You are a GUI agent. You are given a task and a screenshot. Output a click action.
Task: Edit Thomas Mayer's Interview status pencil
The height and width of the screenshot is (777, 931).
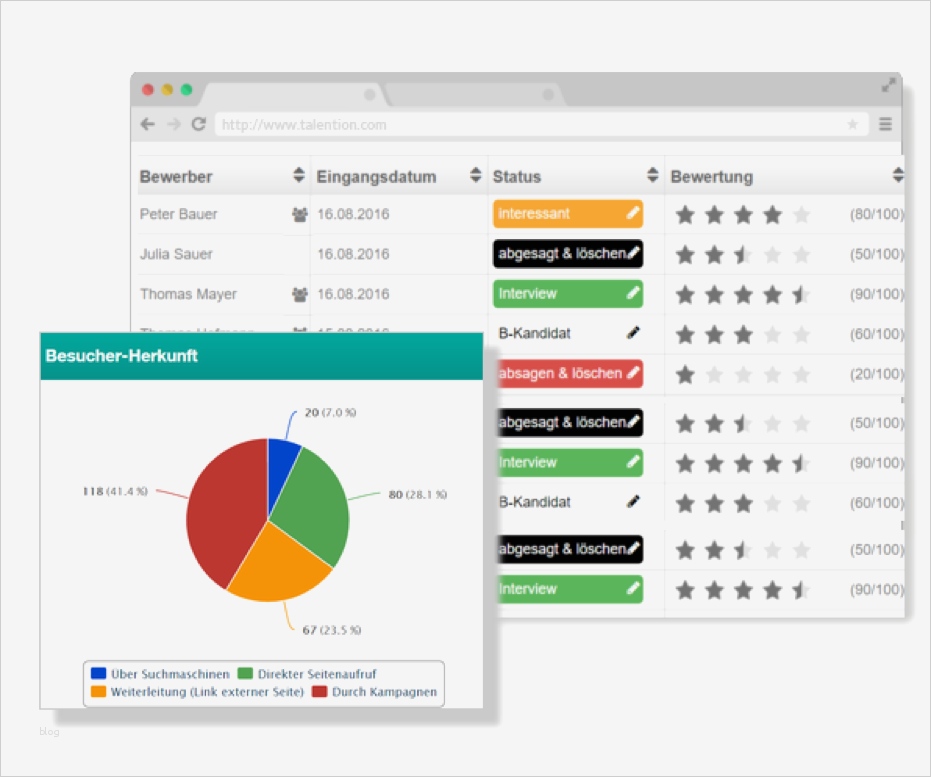click(x=633, y=293)
